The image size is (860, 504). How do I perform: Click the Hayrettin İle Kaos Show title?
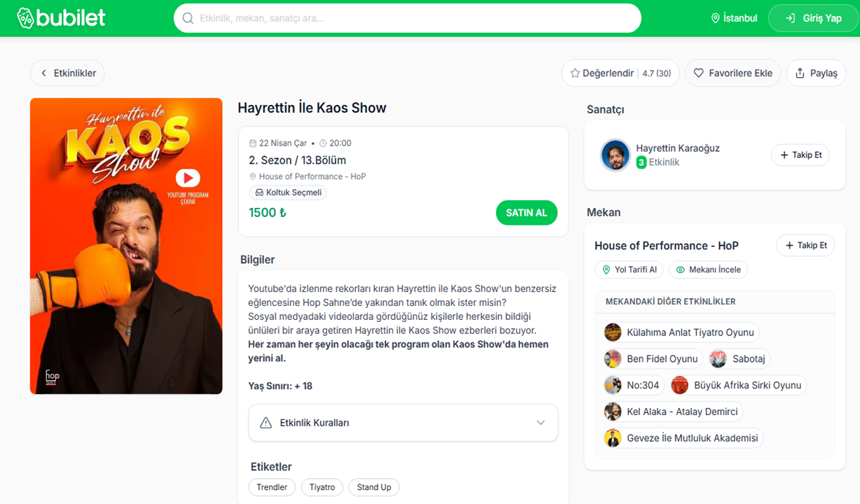[312, 108]
